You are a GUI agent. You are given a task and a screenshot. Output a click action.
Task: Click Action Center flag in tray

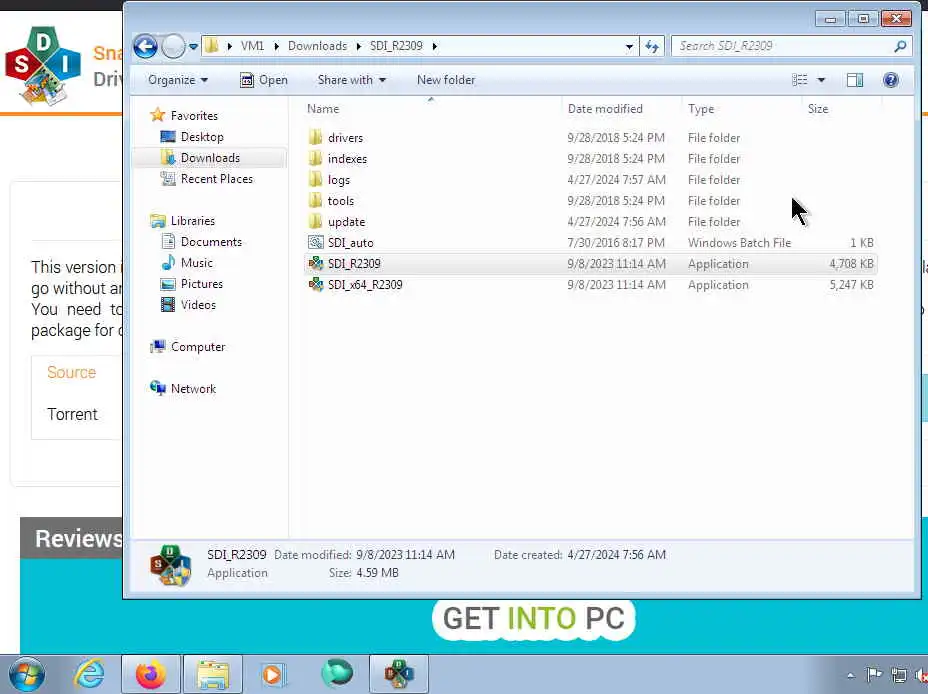point(874,675)
